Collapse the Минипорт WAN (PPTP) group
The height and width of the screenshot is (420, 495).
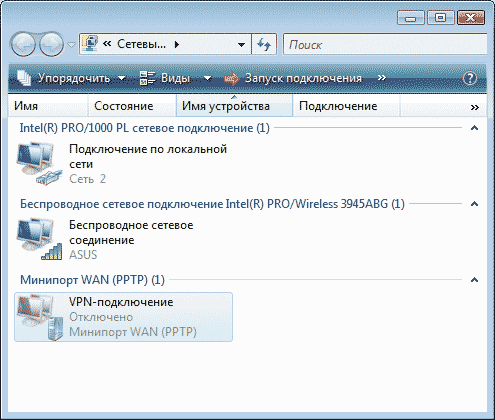[x=474, y=280]
